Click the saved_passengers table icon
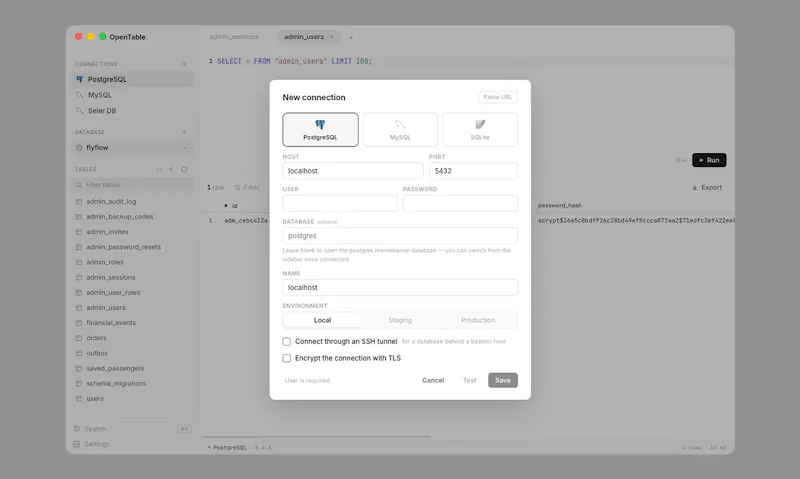The width and height of the screenshot is (800, 479). [79, 368]
